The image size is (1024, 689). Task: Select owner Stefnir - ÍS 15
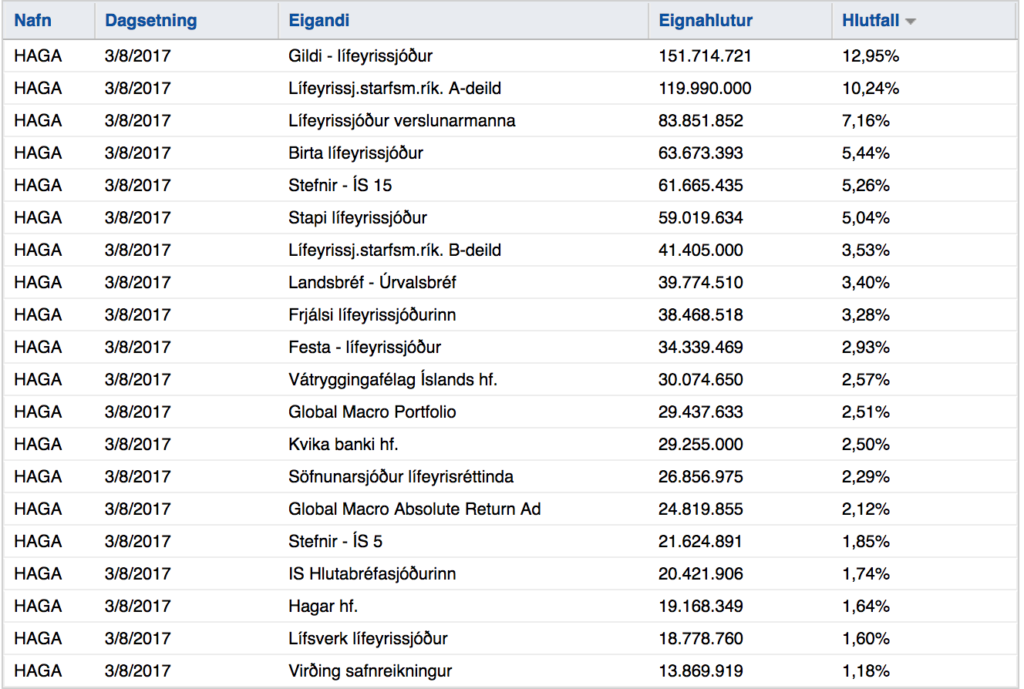(x=340, y=185)
